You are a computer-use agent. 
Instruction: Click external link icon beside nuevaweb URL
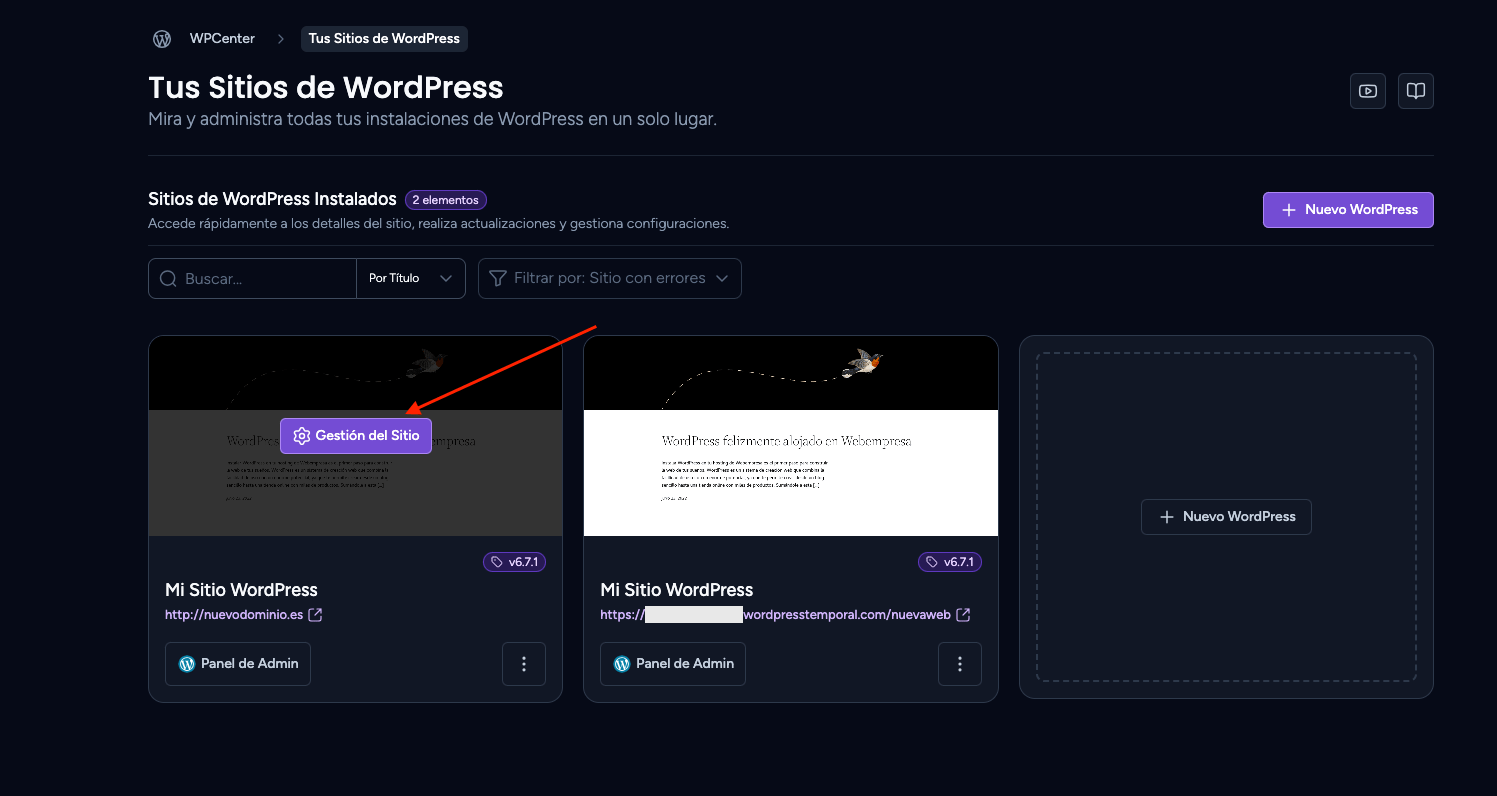(963, 615)
